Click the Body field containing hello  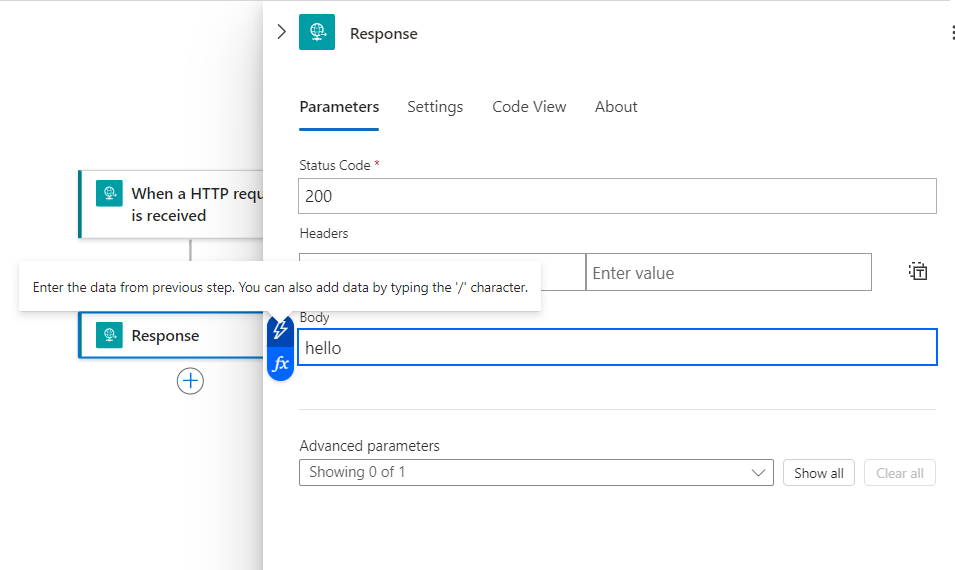coord(617,348)
